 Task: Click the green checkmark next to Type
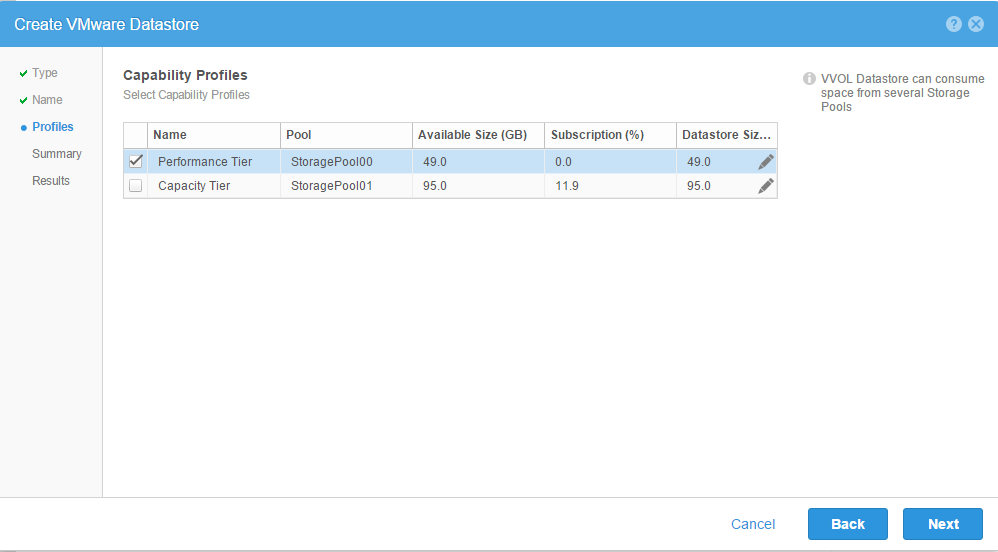(x=24, y=73)
